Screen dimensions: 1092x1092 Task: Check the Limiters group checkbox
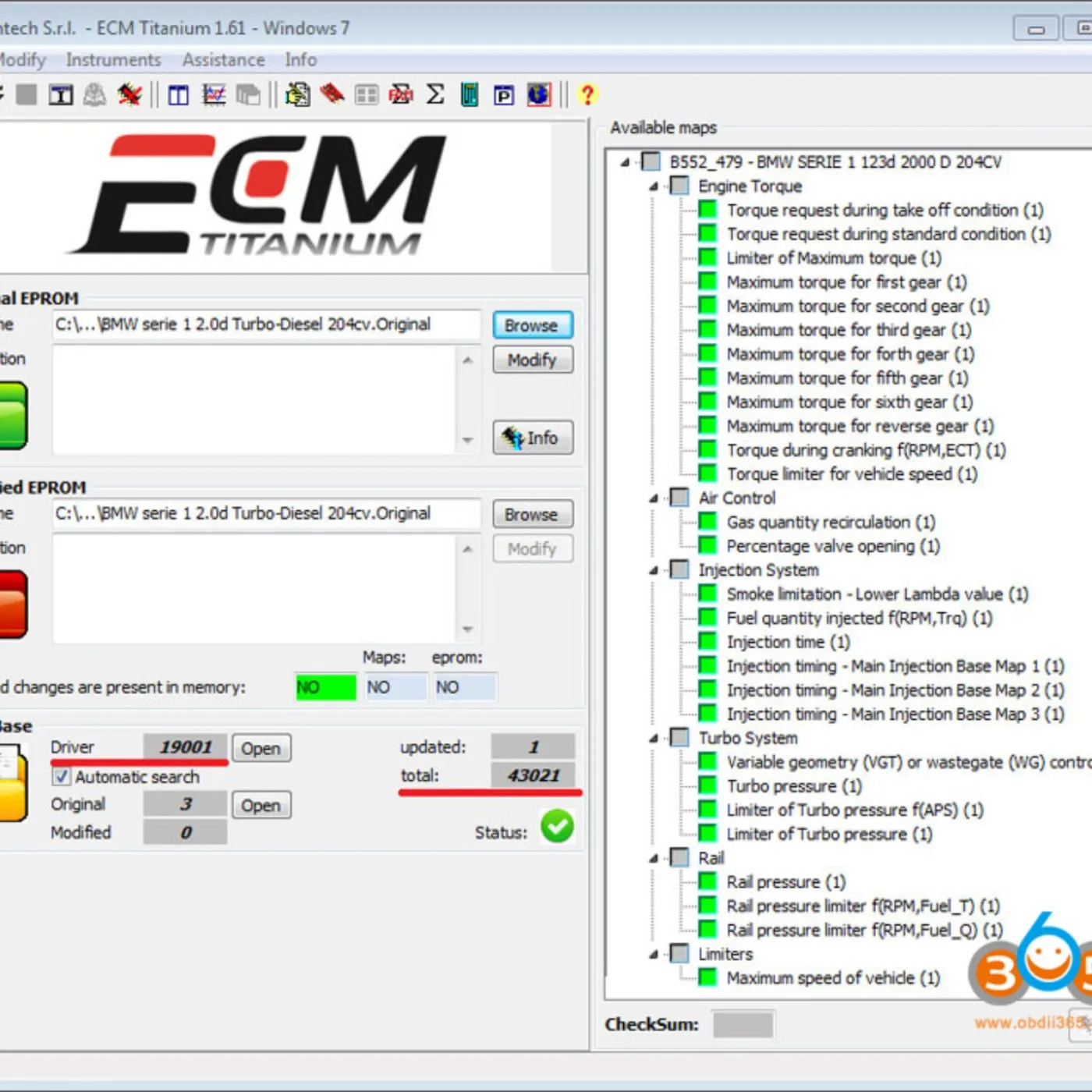click(x=679, y=954)
